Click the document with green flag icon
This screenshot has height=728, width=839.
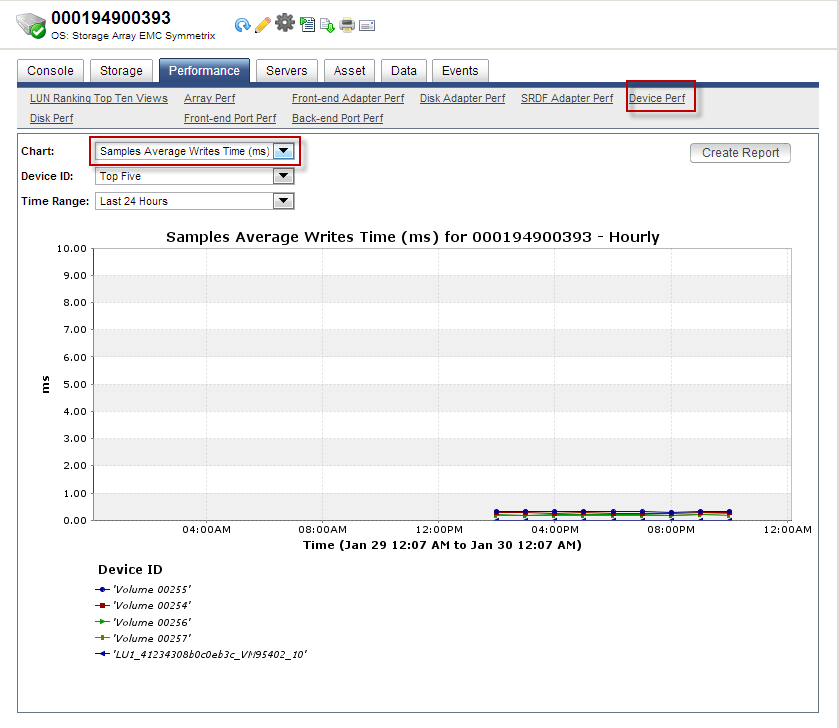point(307,25)
